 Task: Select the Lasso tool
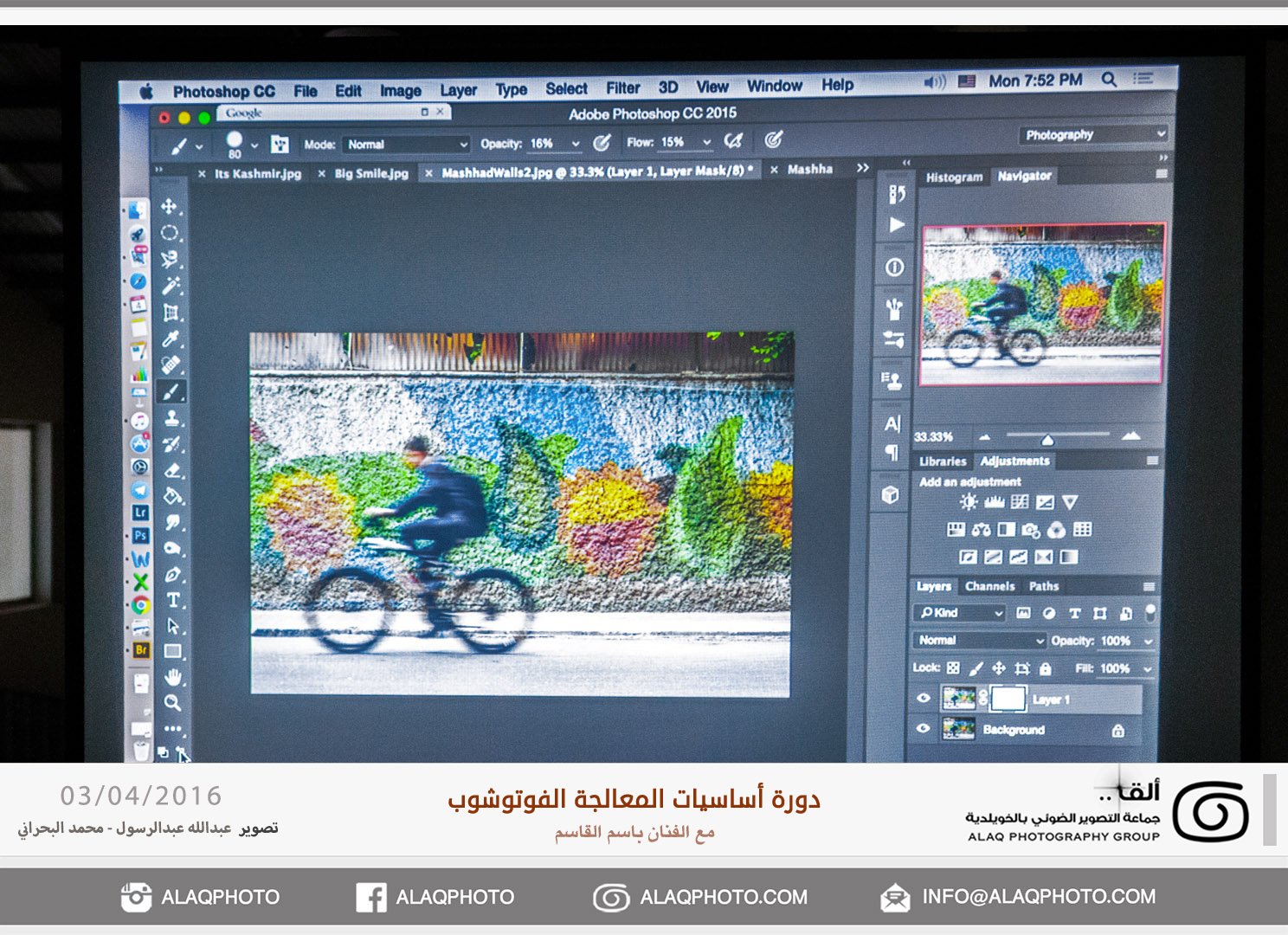(x=171, y=259)
